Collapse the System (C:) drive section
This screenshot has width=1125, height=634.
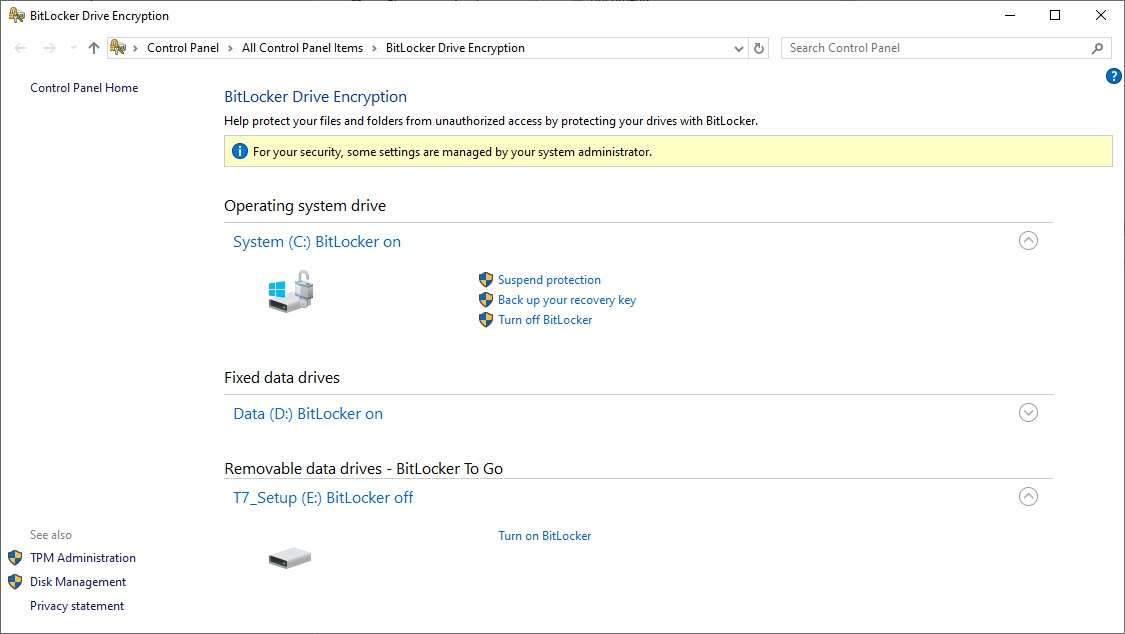tap(1028, 240)
